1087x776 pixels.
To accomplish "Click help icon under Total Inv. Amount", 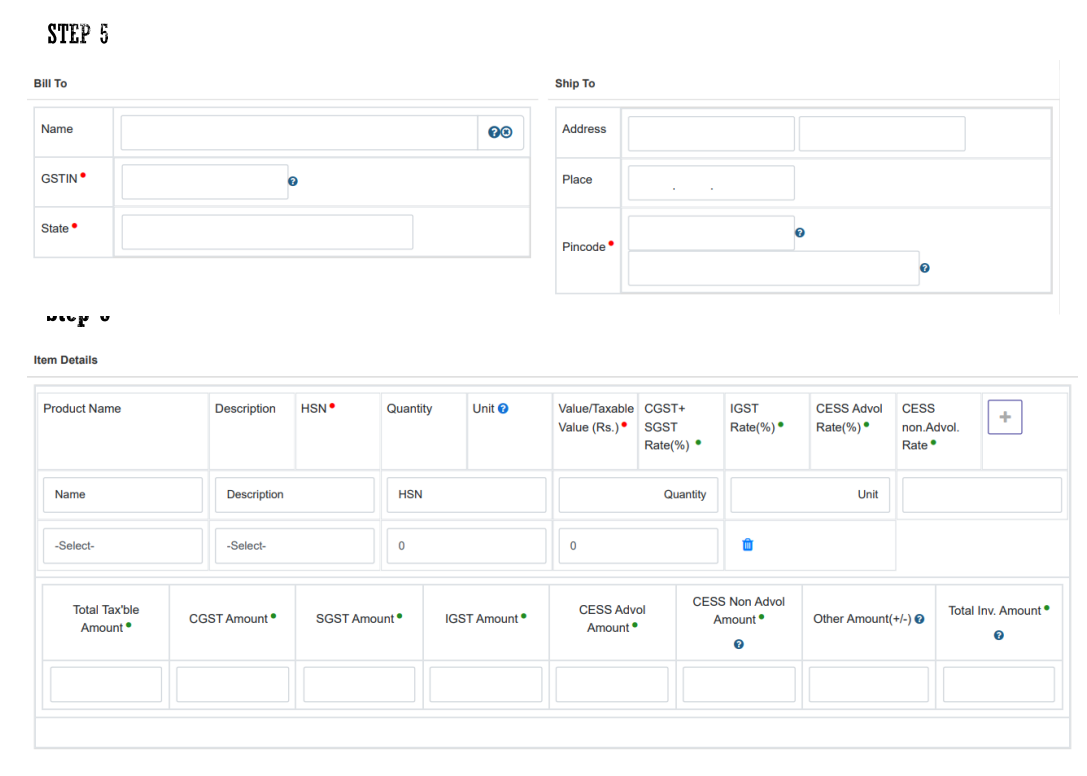I will [x=999, y=636].
